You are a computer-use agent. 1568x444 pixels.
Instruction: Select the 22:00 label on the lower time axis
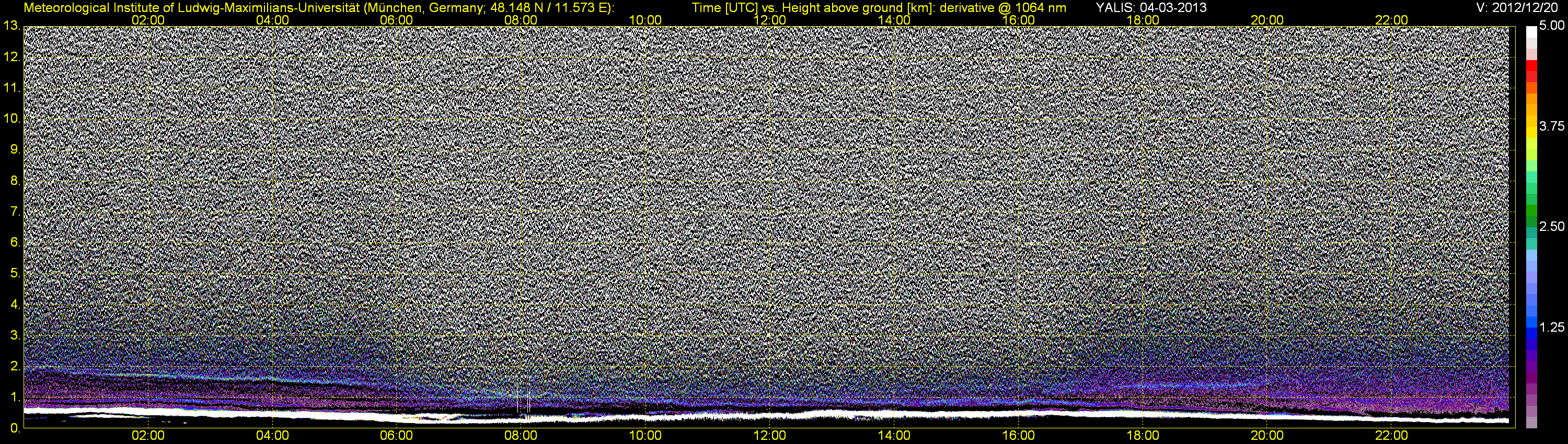pos(1391,436)
